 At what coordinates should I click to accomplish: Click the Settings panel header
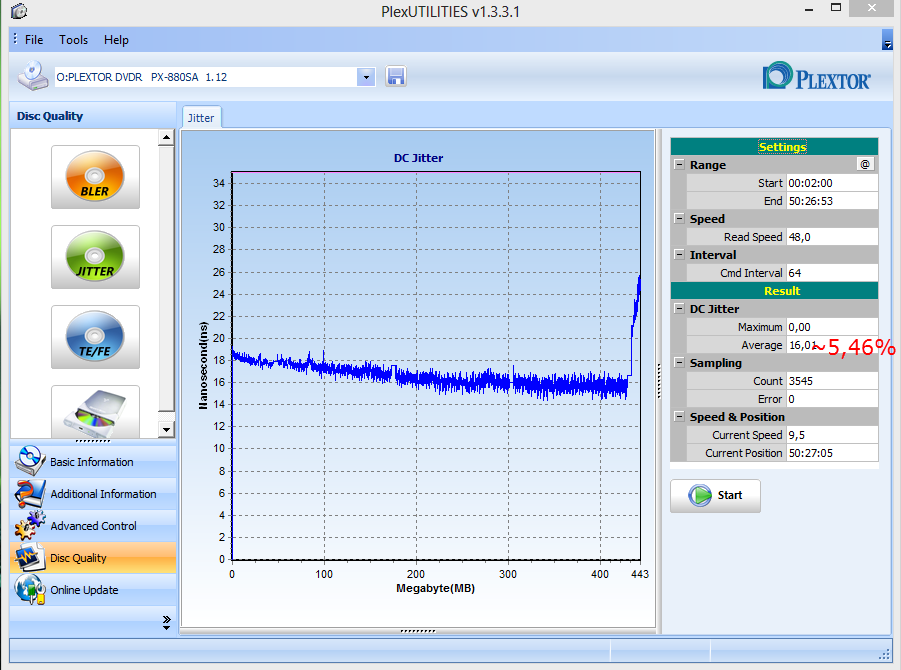point(774,147)
